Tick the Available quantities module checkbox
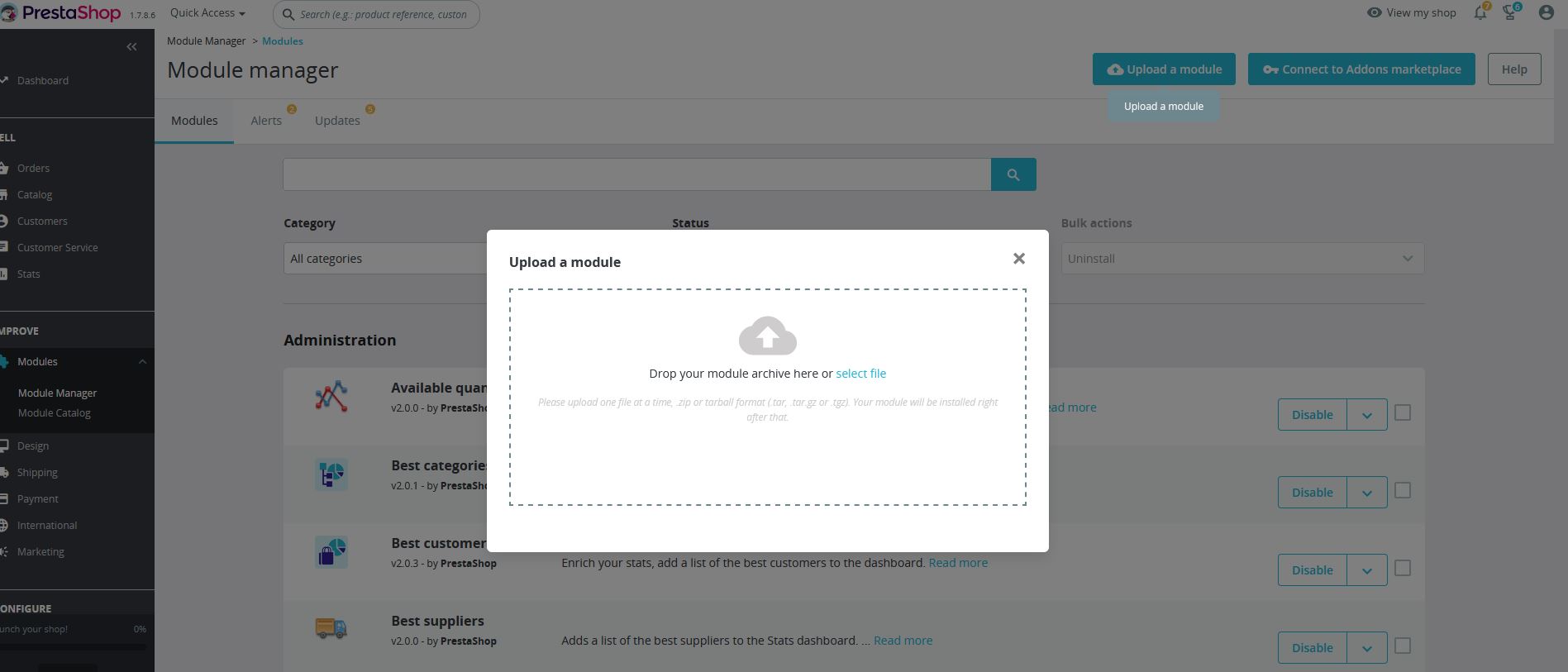The width and height of the screenshot is (1568, 672). click(x=1403, y=412)
